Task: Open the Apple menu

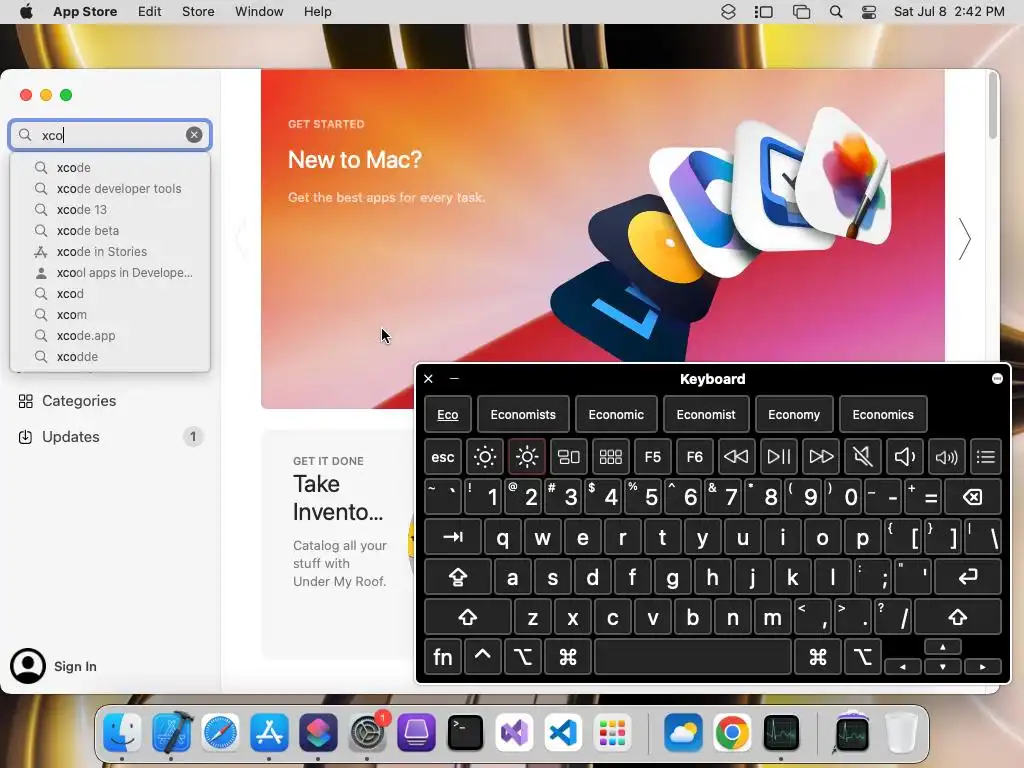Action: coord(26,12)
